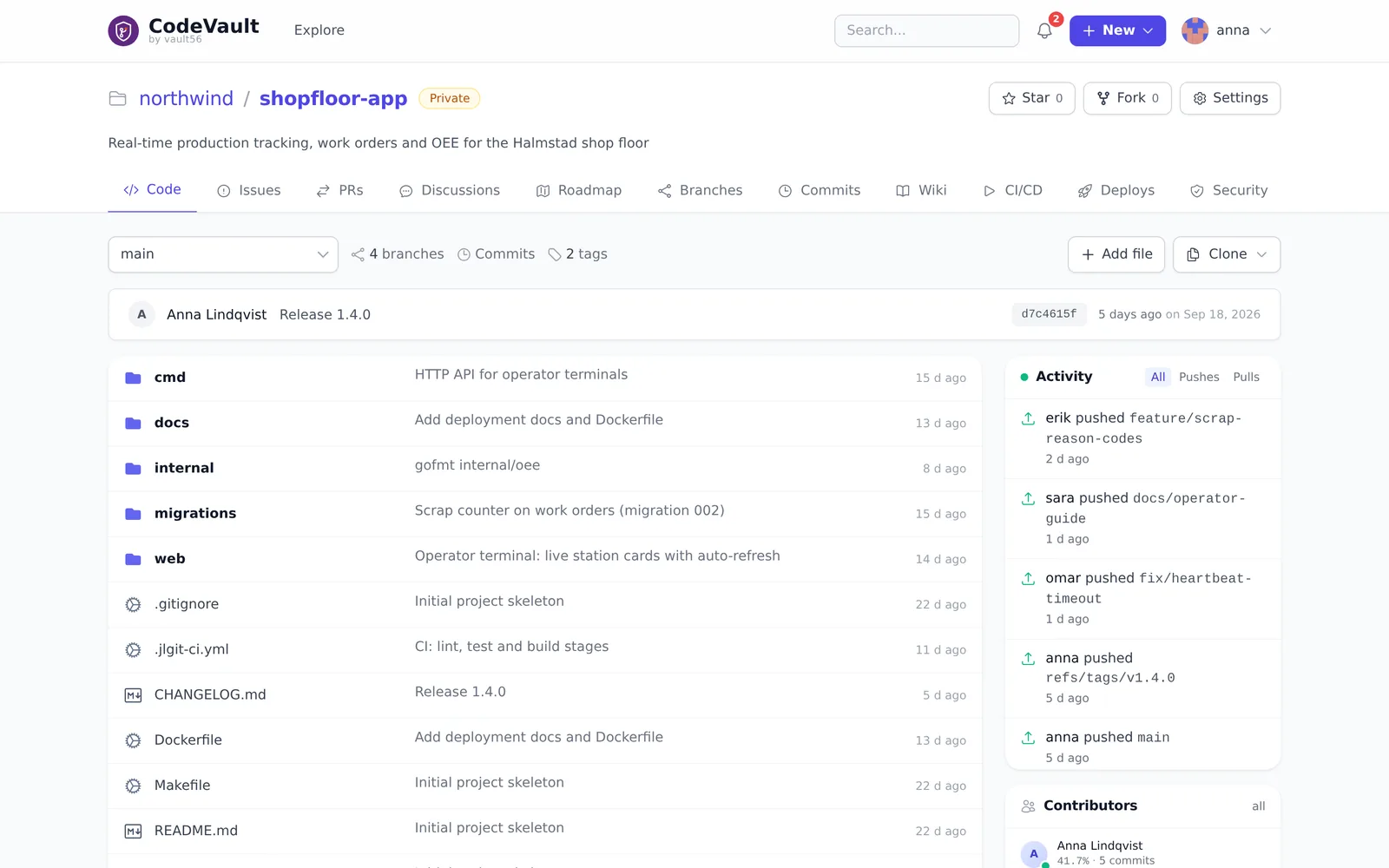The width and height of the screenshot is (1389, 868).
Task: Filter activity to Pulls
Action: (x=1246, y=377)
